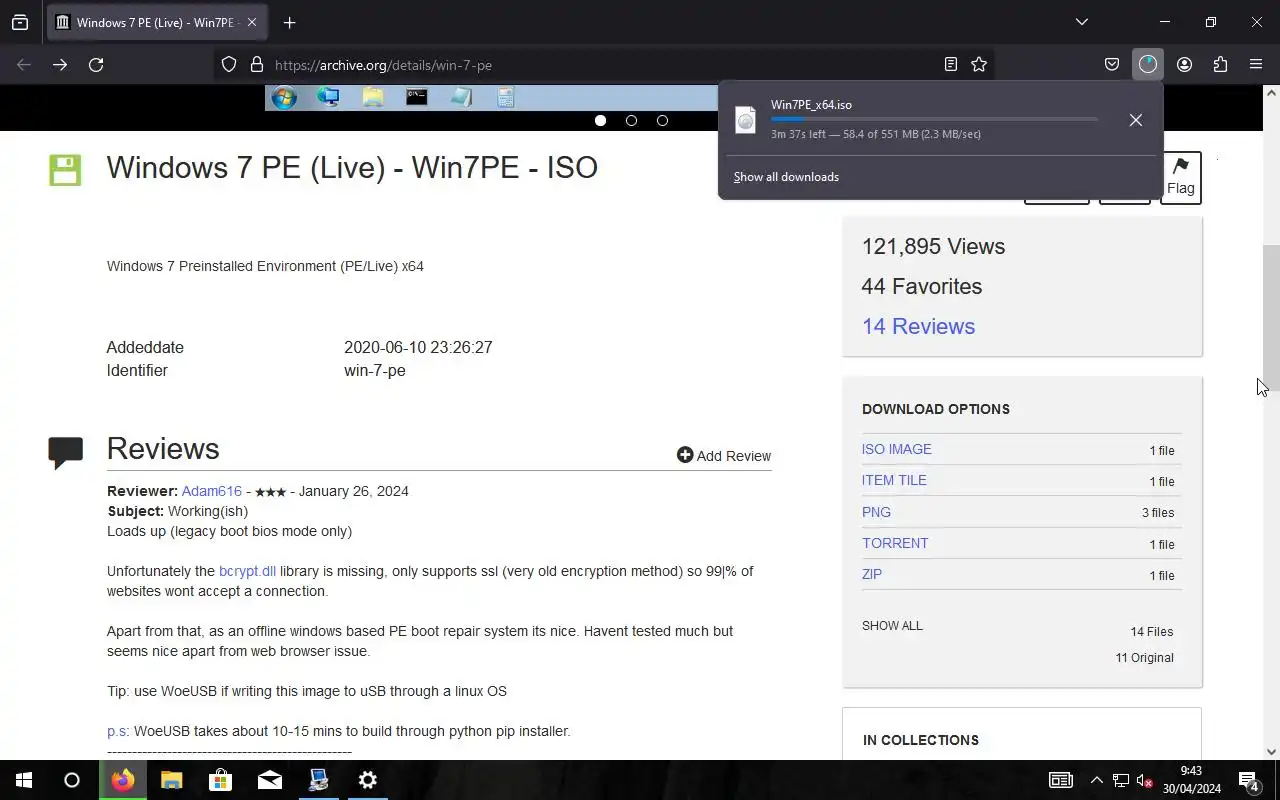Open the ITEM TILE download option

(894, 480)
